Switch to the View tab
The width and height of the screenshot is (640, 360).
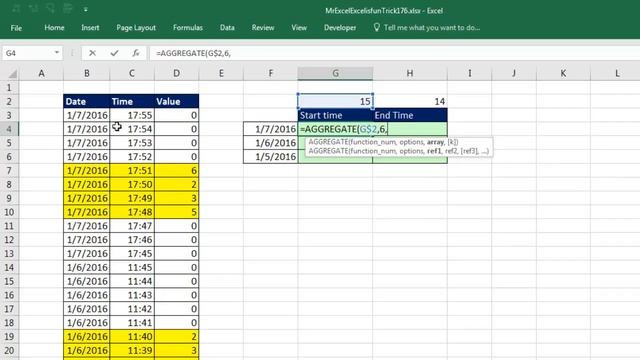point(299,28)
